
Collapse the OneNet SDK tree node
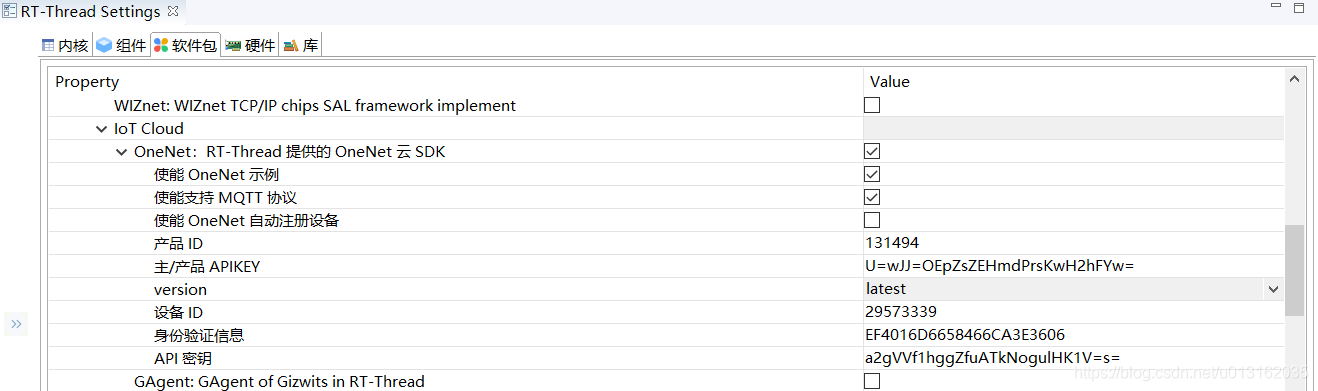tap(122, 152)
